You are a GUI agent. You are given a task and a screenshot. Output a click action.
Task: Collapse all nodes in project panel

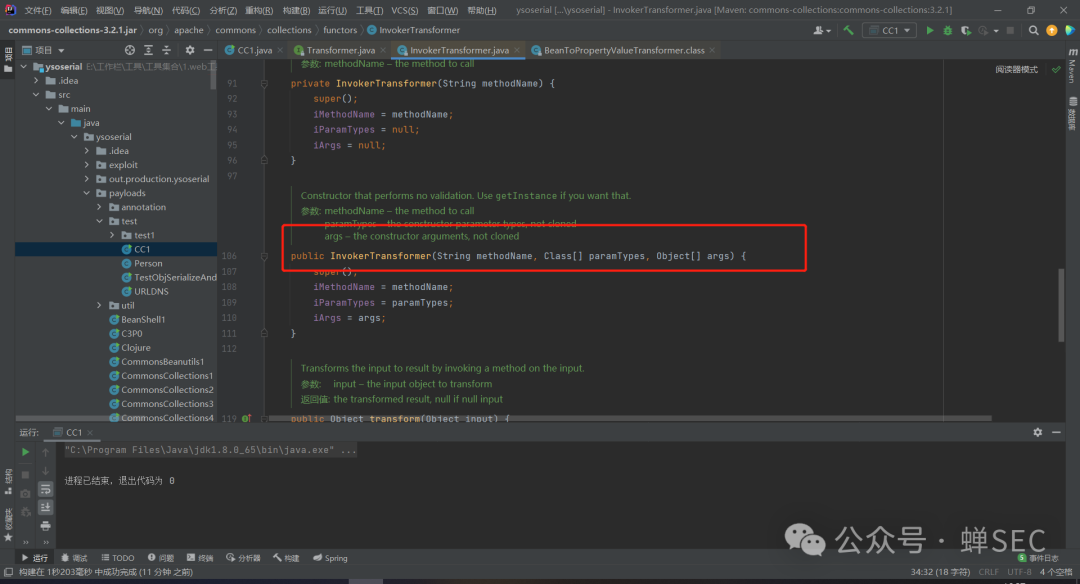tap(166, 50)
